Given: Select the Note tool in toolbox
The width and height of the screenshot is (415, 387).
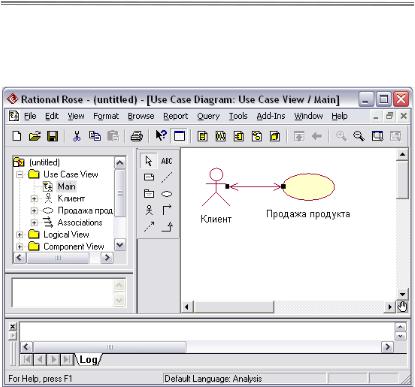Looking at the screenshot, I should tap(149, 177).
